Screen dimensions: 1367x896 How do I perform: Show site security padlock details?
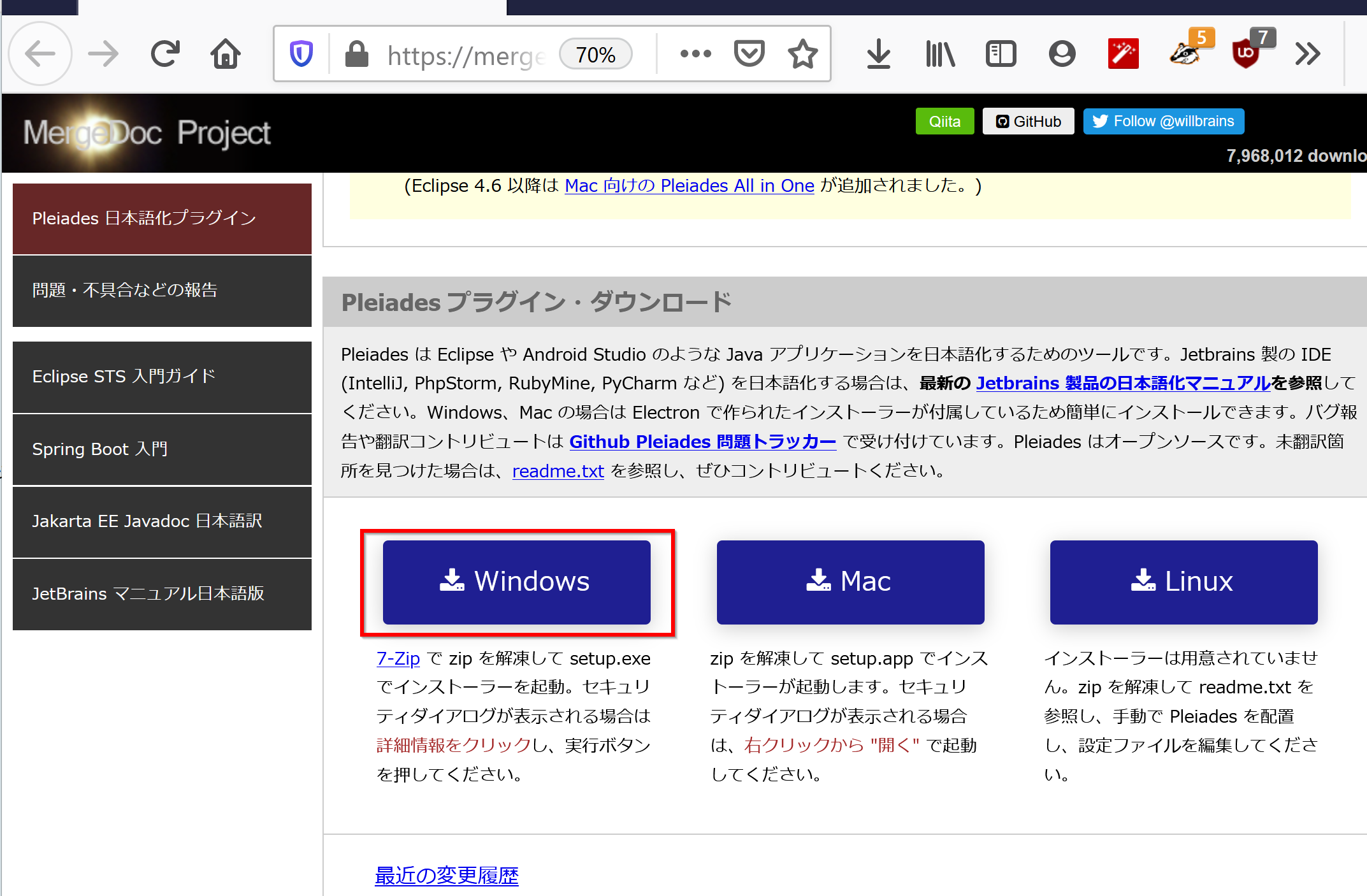pos(356,54)
